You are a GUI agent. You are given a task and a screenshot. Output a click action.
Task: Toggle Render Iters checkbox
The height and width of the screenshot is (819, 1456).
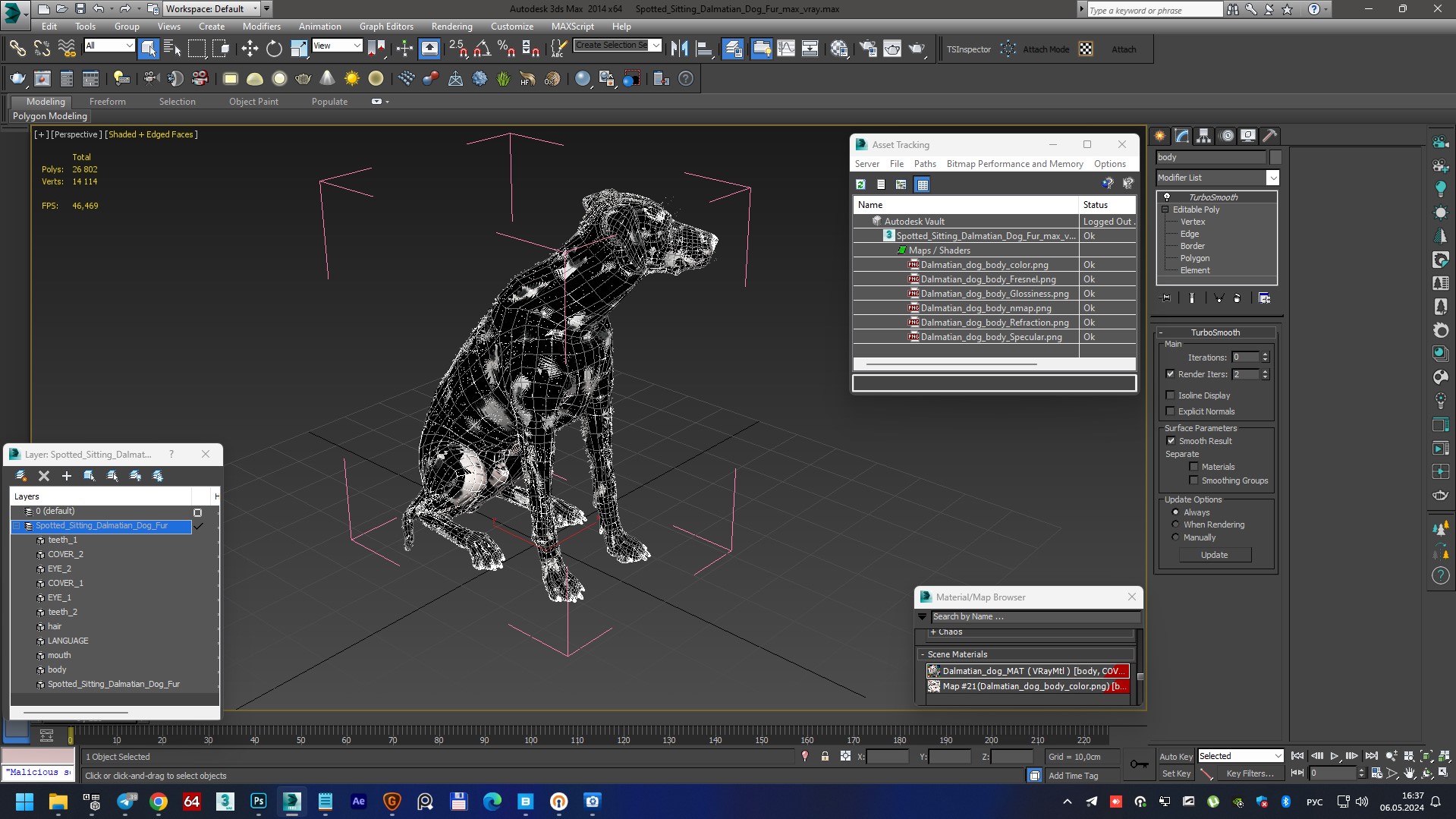(x=1170, y=374)
